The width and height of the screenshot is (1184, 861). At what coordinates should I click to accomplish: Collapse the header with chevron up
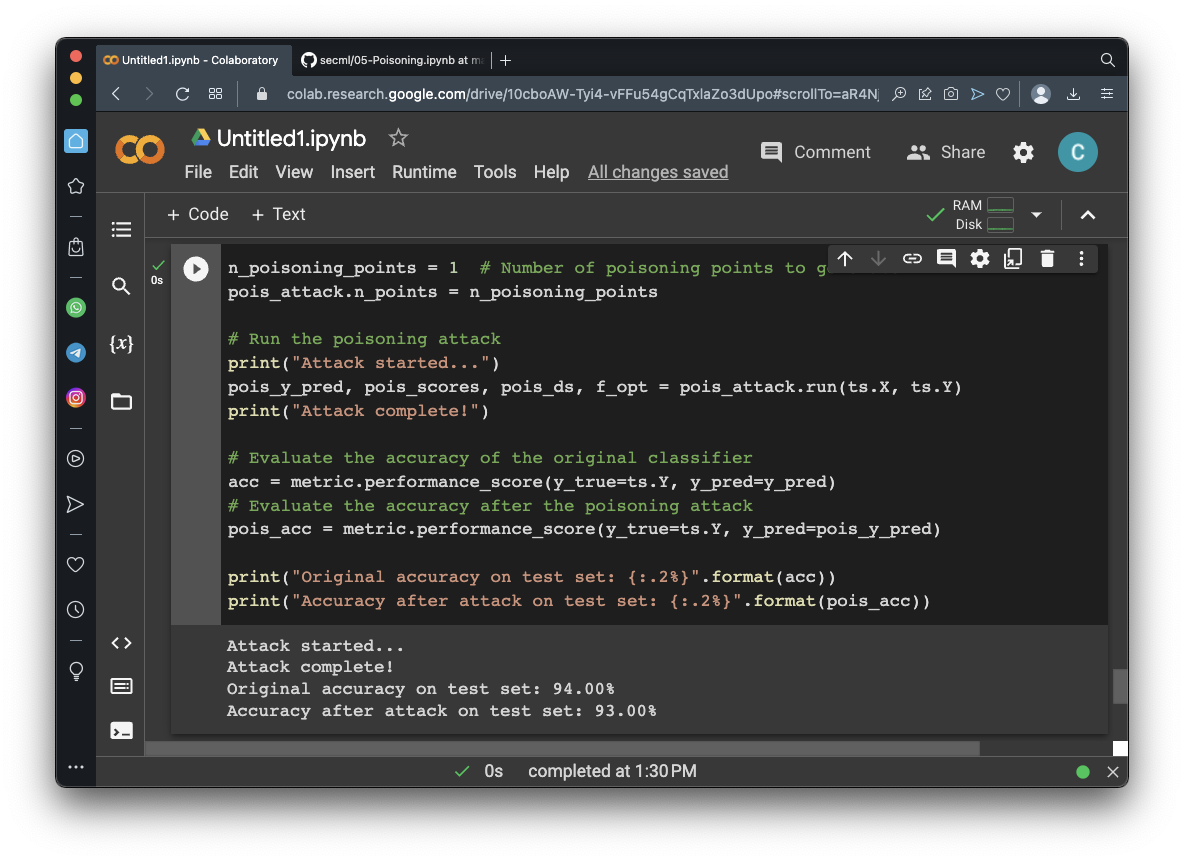(1088, 215)
